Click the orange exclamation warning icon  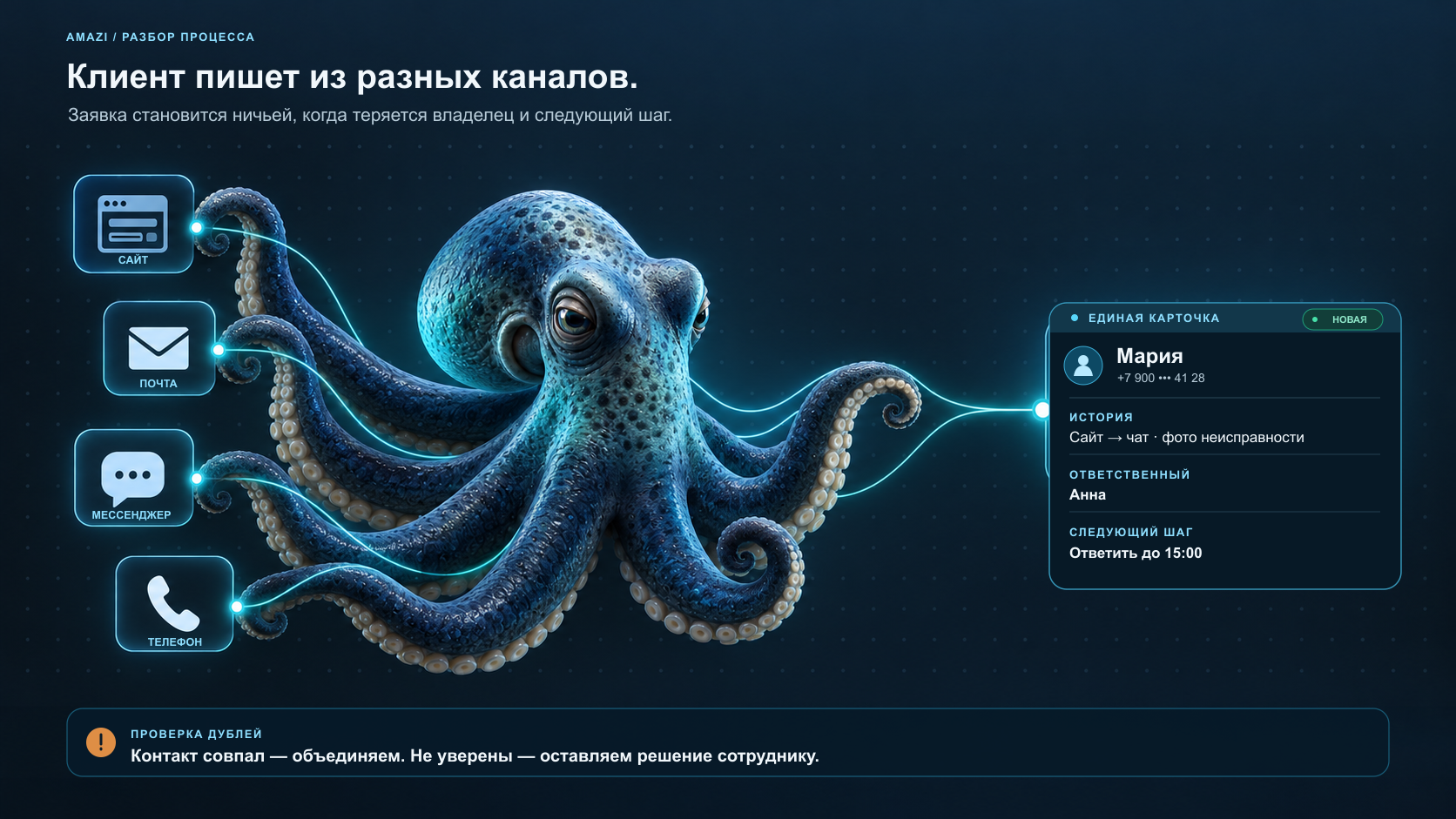pyautogui.click(x=101, y=742)
